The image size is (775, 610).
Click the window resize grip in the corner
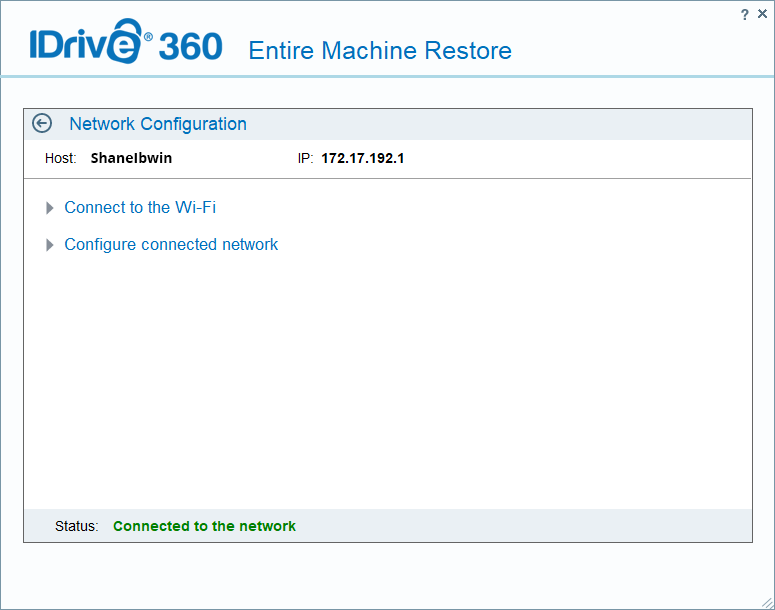click(767, 602)
